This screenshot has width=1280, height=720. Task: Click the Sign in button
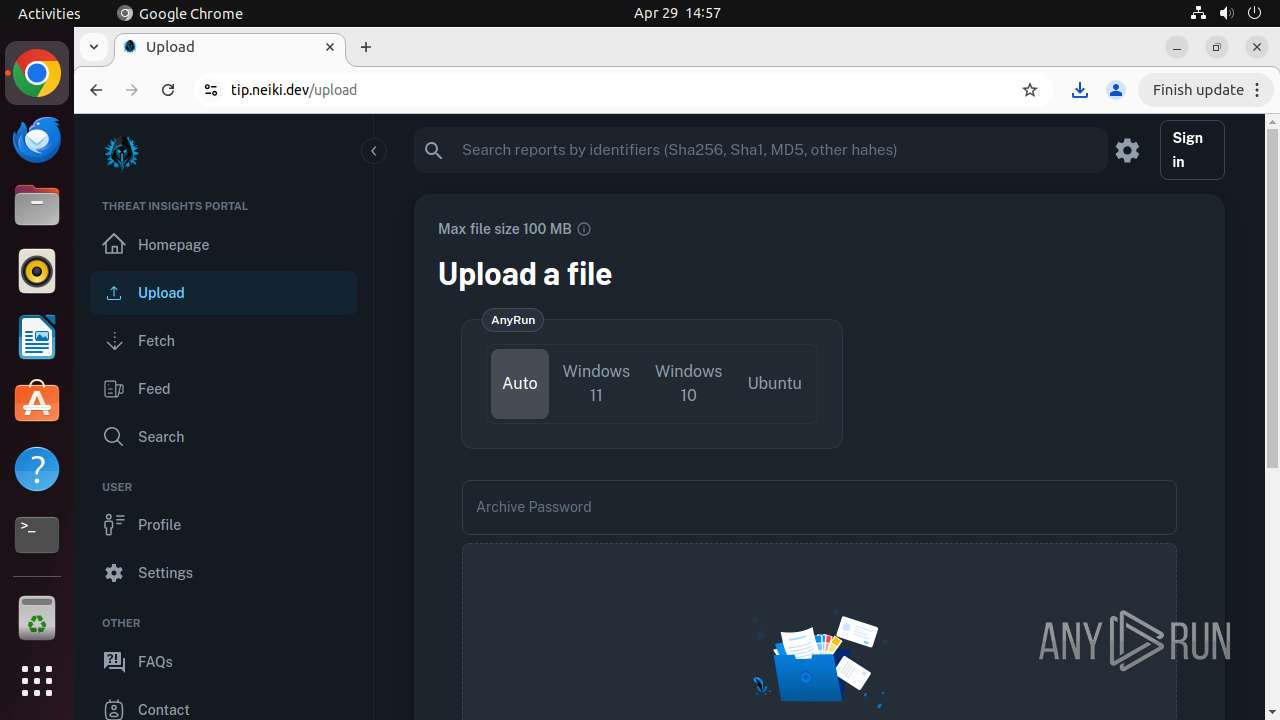pyautogui.click(x=1192, y=150)
